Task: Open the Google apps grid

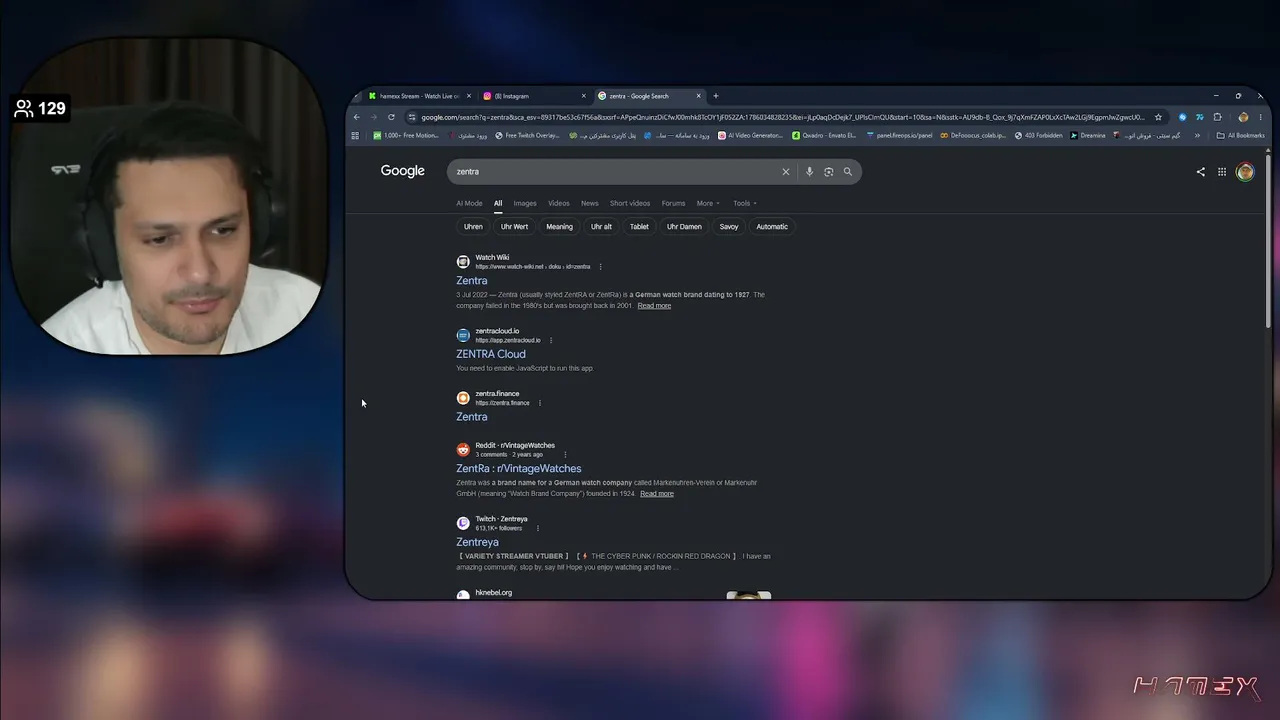Action: coord(1222,172)
